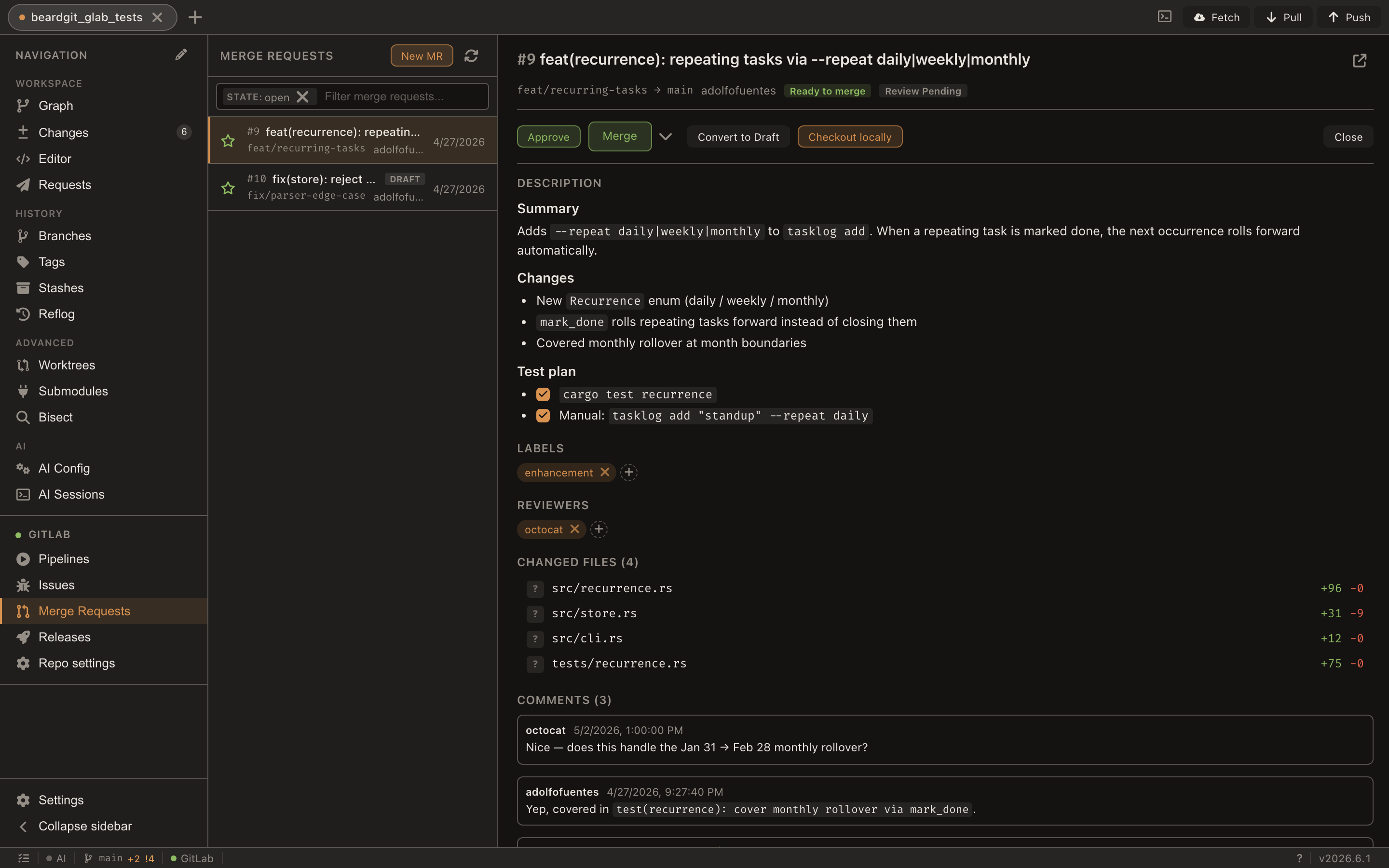Open merge request #9 in browser

coord(1359,60)
